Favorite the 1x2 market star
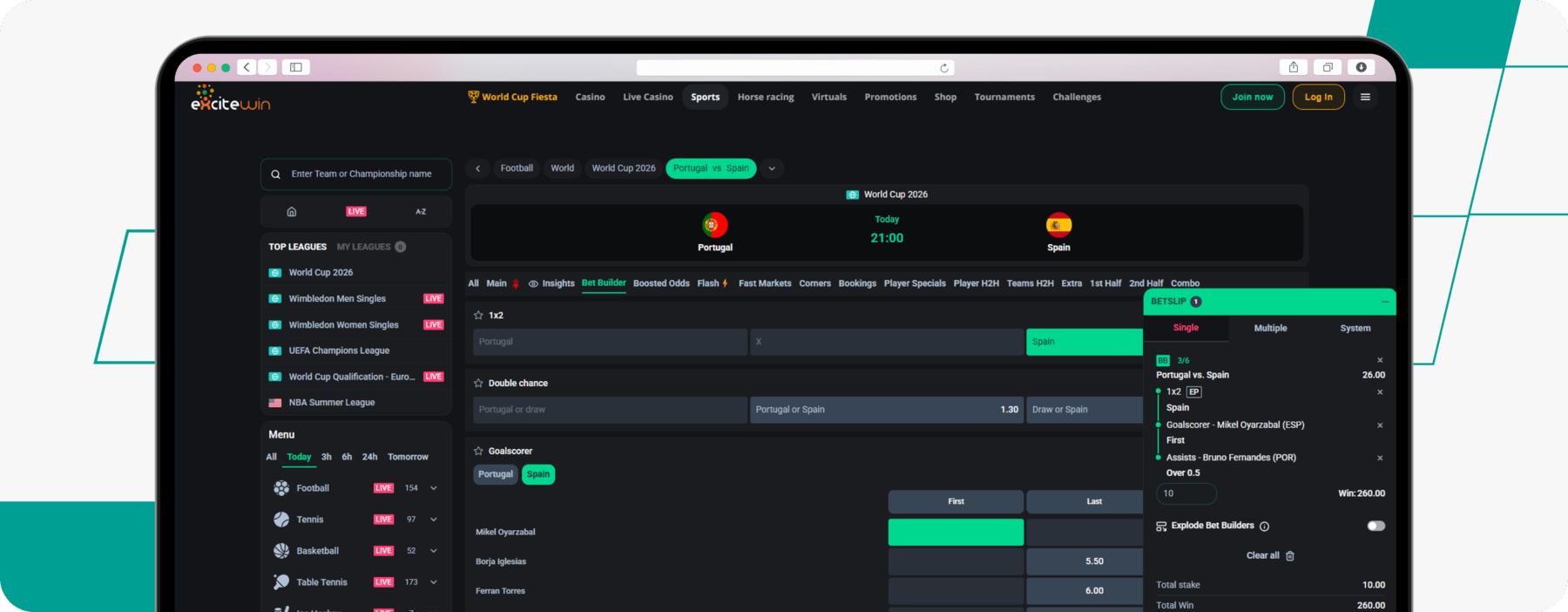Viewport: 1568px width, 612px height. tap(478, 316)
